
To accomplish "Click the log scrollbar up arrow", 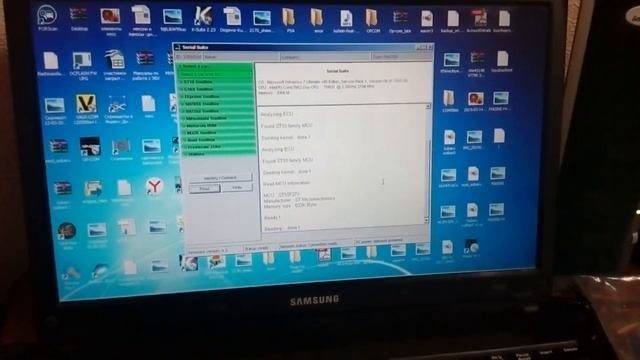I will pos(428,106).
